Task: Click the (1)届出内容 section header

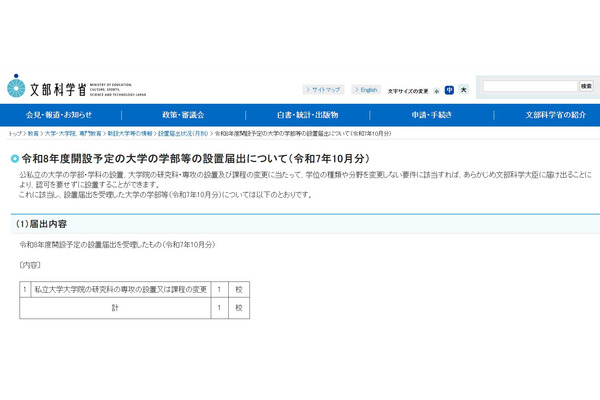Action: [41, 224]
